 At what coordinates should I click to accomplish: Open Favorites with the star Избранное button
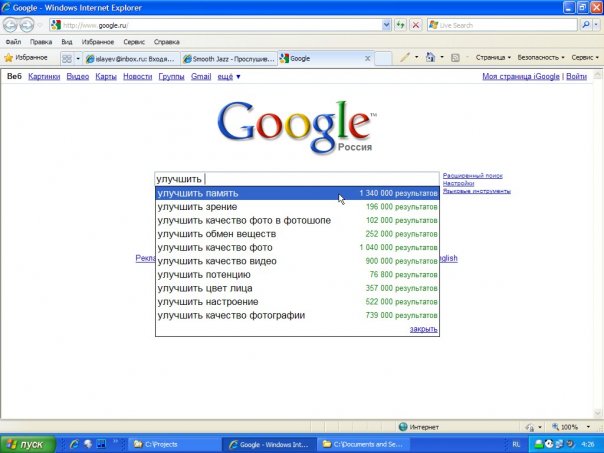(27, 58)
